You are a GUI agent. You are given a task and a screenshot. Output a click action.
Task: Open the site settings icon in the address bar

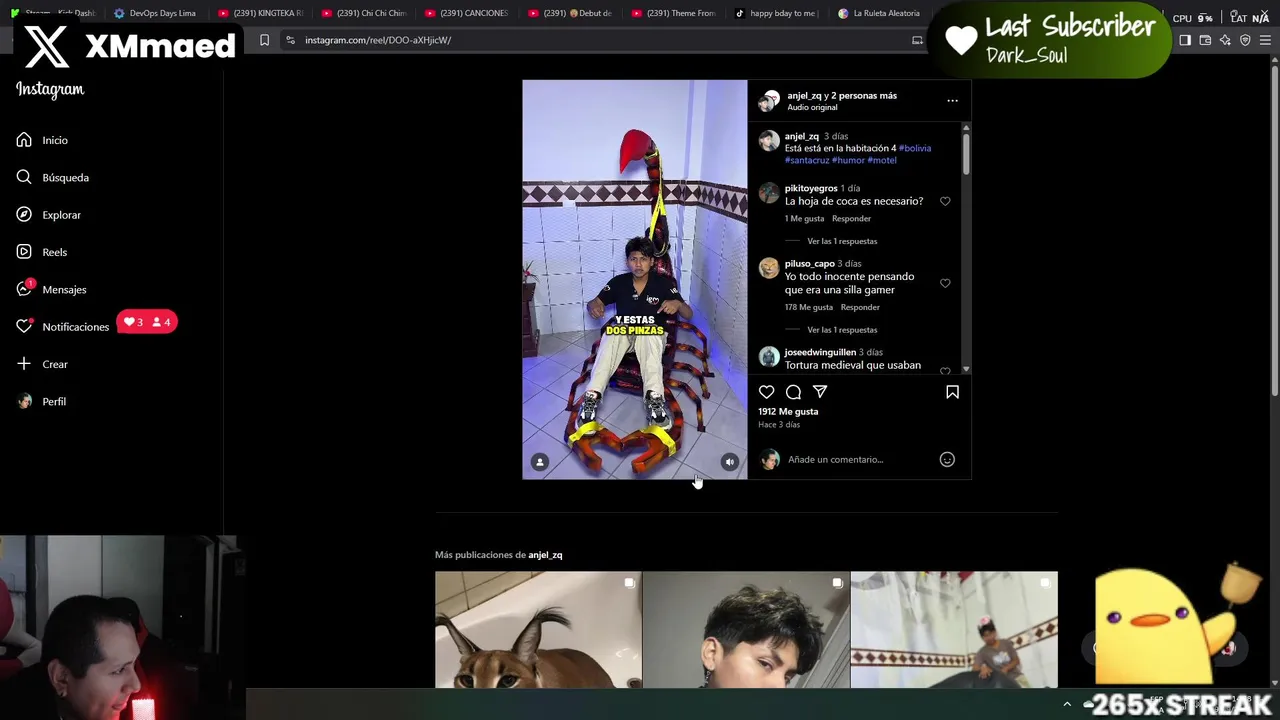point(290,40)
